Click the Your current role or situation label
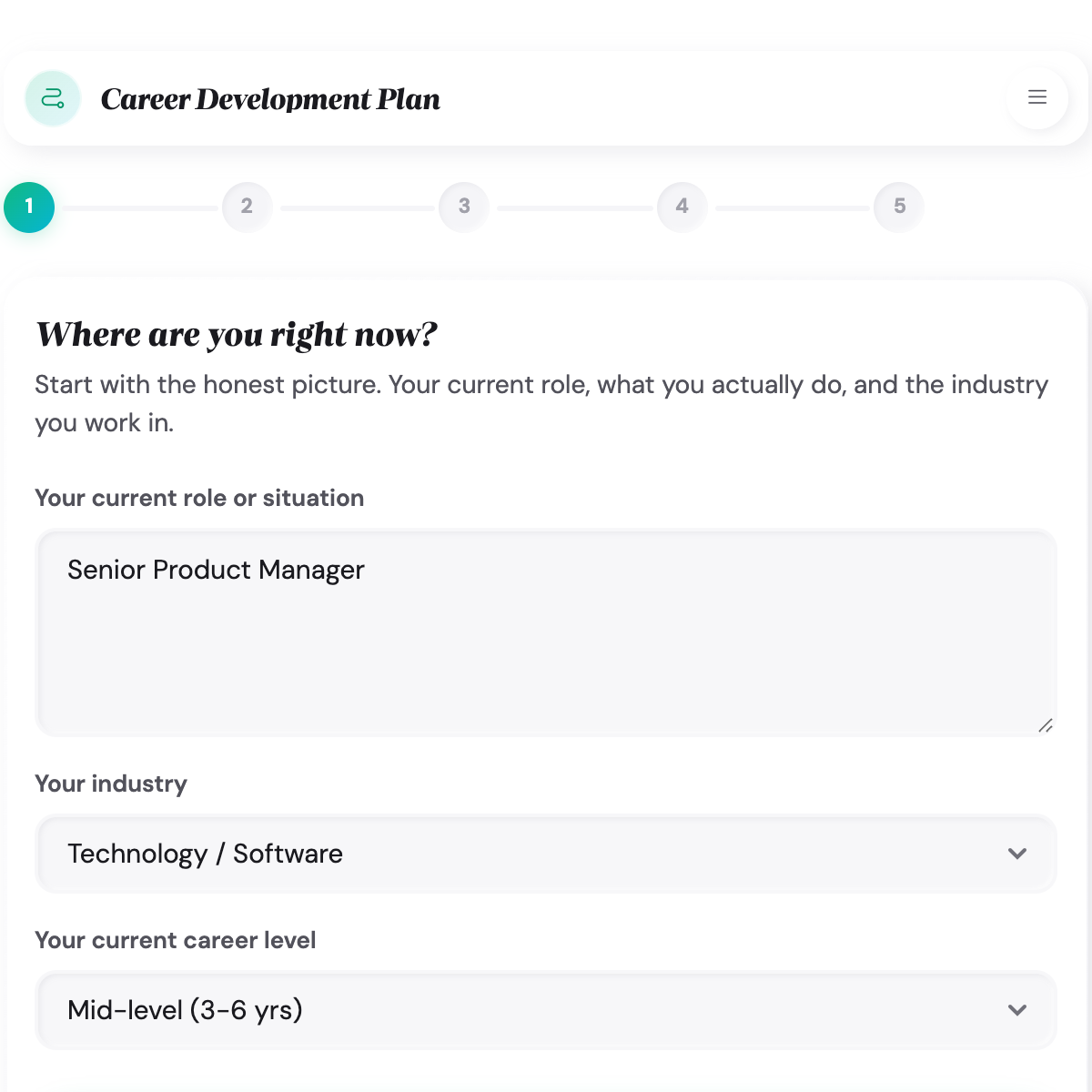This screenshot has height=1092, width=1092. (199, 498)
